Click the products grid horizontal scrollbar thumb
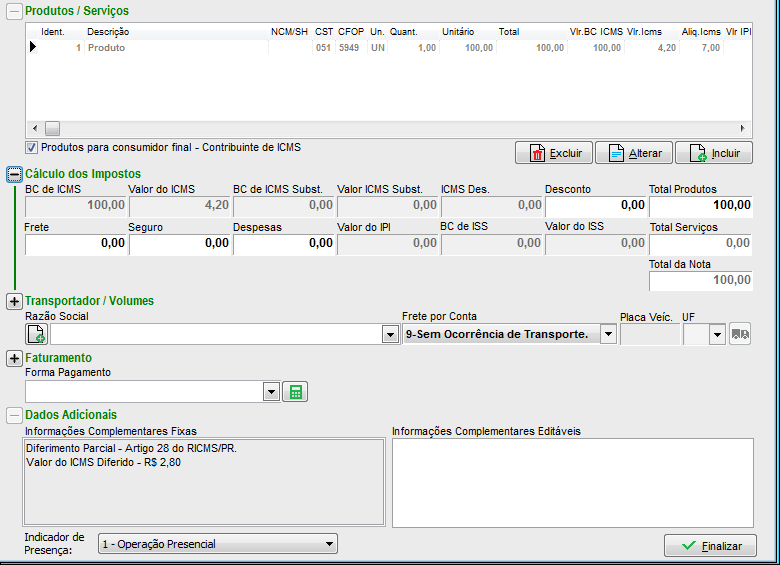The image size is (780, 565). click(52, 129)
